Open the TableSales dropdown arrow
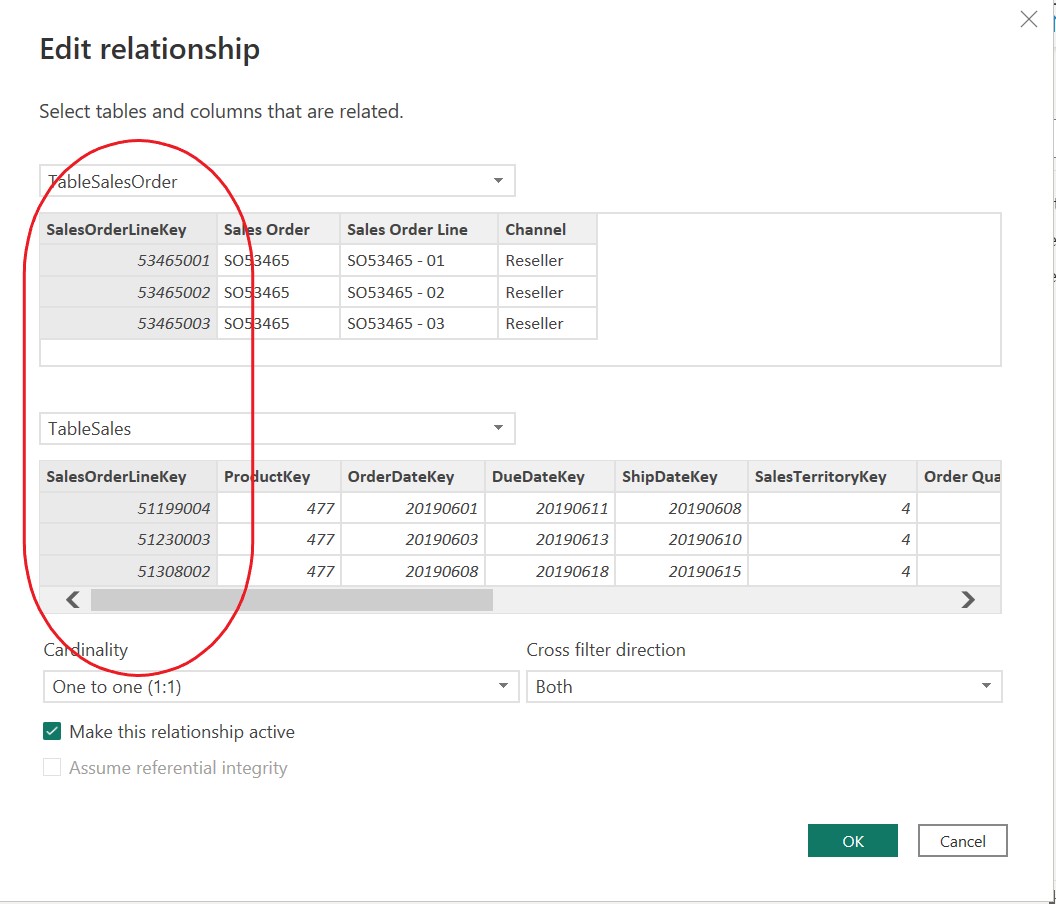 [x=497, y=428]
